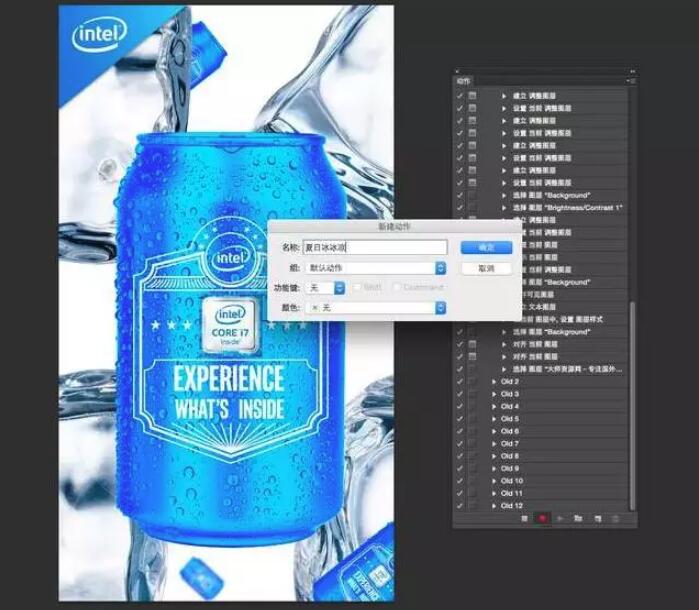The width and height of the screenshot is (699, 610).
Task: Click the new set folder icon
Action: (x=578, y=519)
